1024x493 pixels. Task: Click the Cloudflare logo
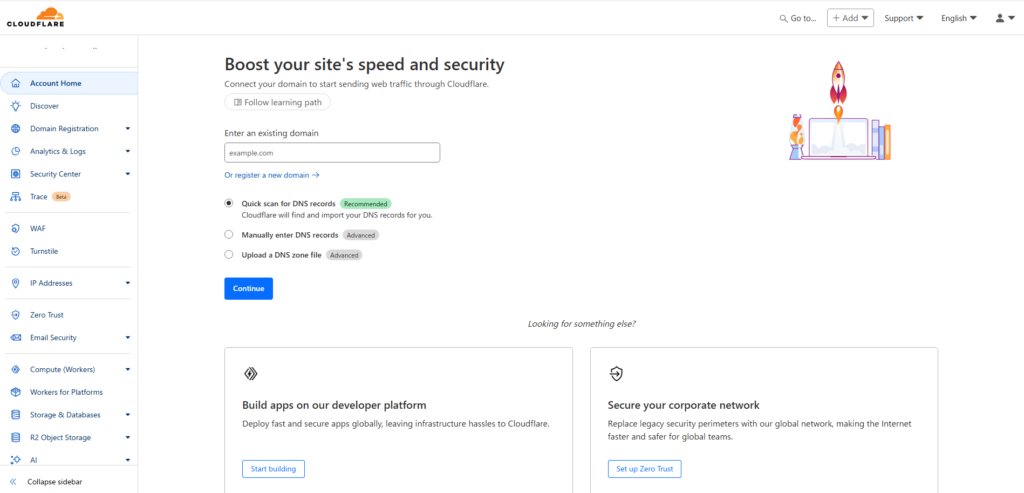(34, 17)
